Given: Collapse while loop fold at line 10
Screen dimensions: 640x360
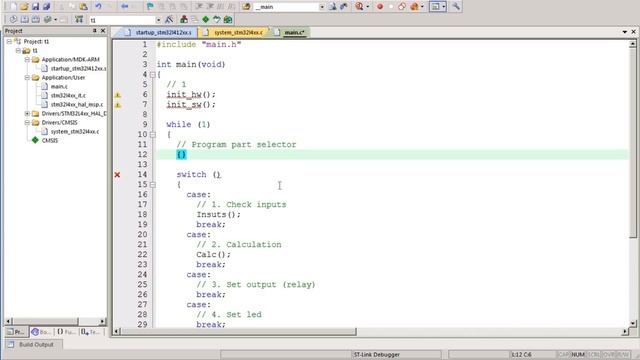Looking at the screenshot, I should click(x=152, y=135).
